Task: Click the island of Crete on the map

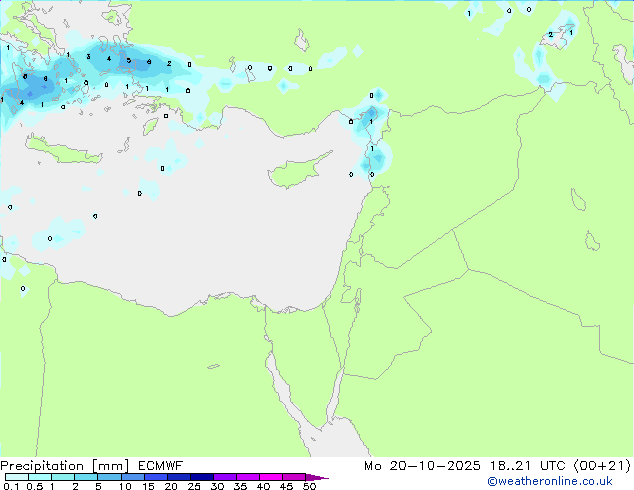Action: tap(64, 150)
